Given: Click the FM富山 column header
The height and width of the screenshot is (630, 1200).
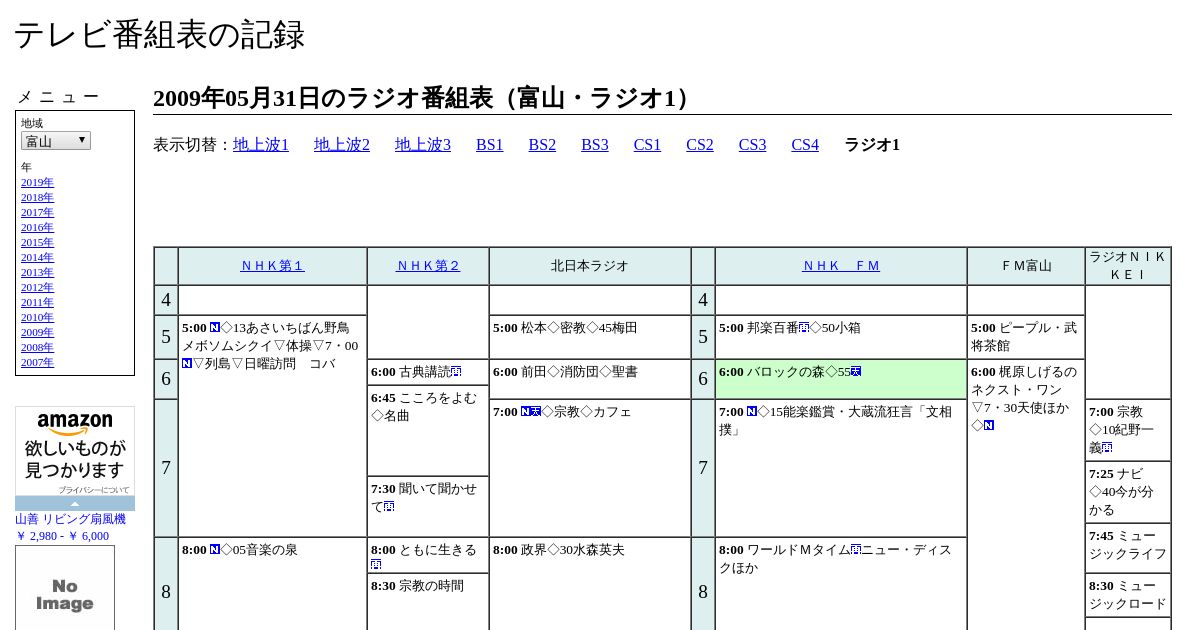Looking at the screenshot, I should click(1026, 266).
